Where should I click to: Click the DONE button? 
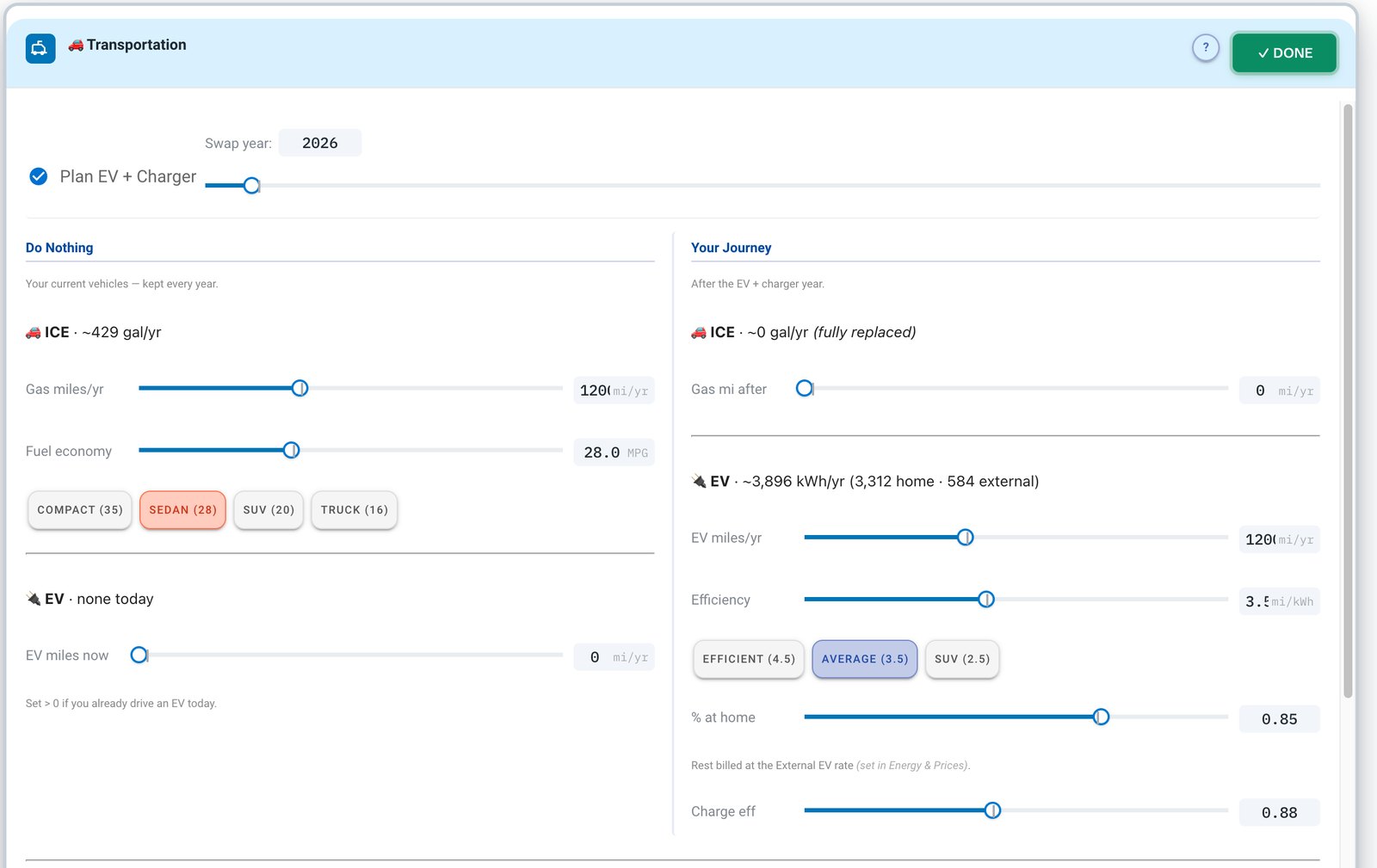1284,52
